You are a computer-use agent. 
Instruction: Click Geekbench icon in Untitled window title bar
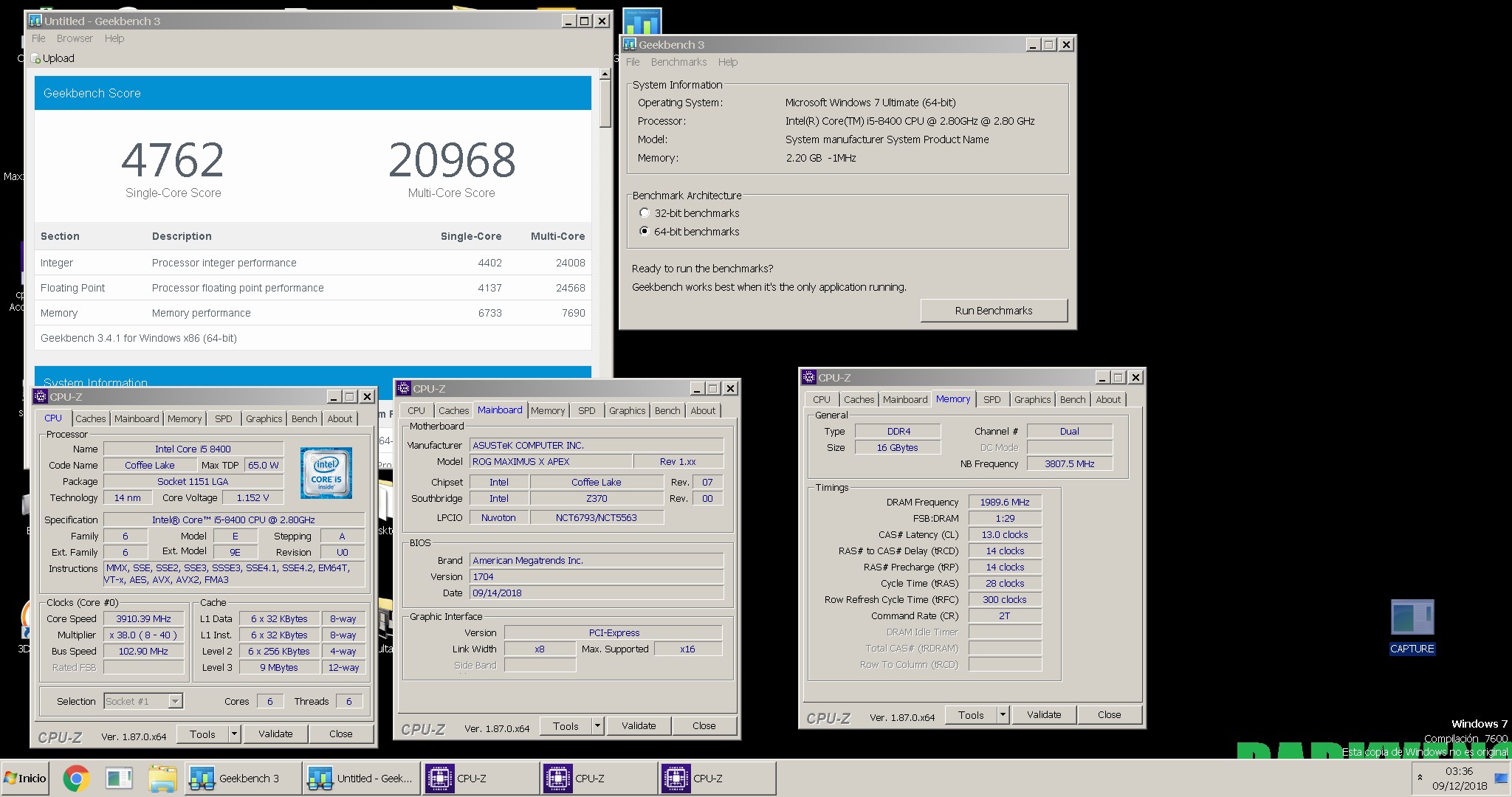click(35, 21)
